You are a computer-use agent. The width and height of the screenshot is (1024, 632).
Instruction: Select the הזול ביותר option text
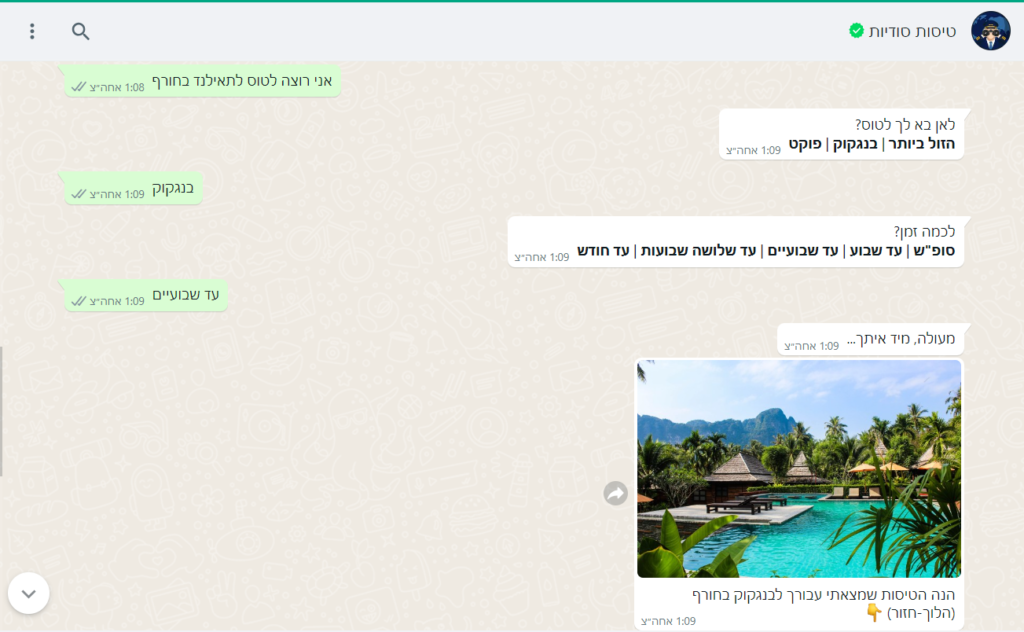pos(922,144)
